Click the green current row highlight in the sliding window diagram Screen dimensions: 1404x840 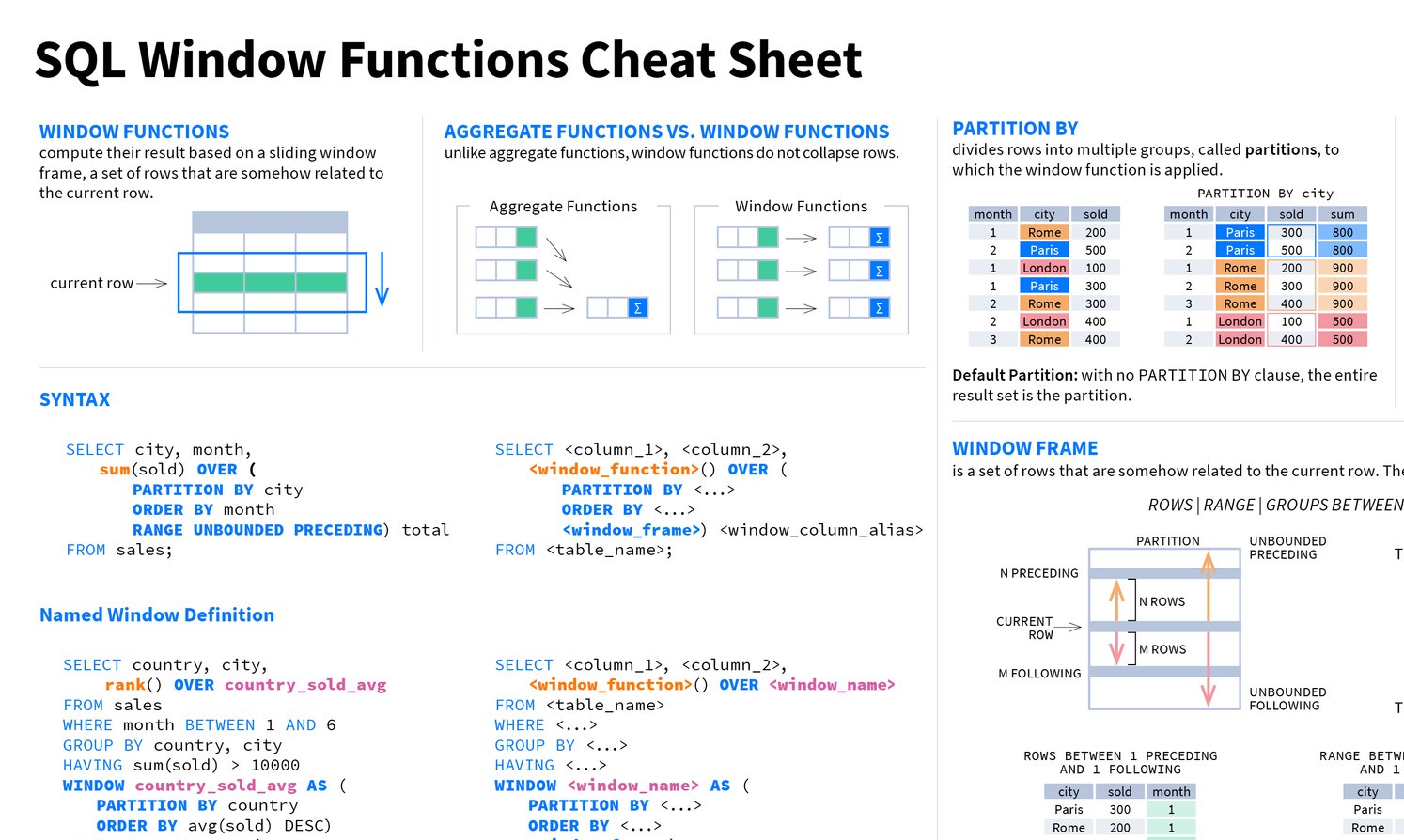click(x=269, y=281)
